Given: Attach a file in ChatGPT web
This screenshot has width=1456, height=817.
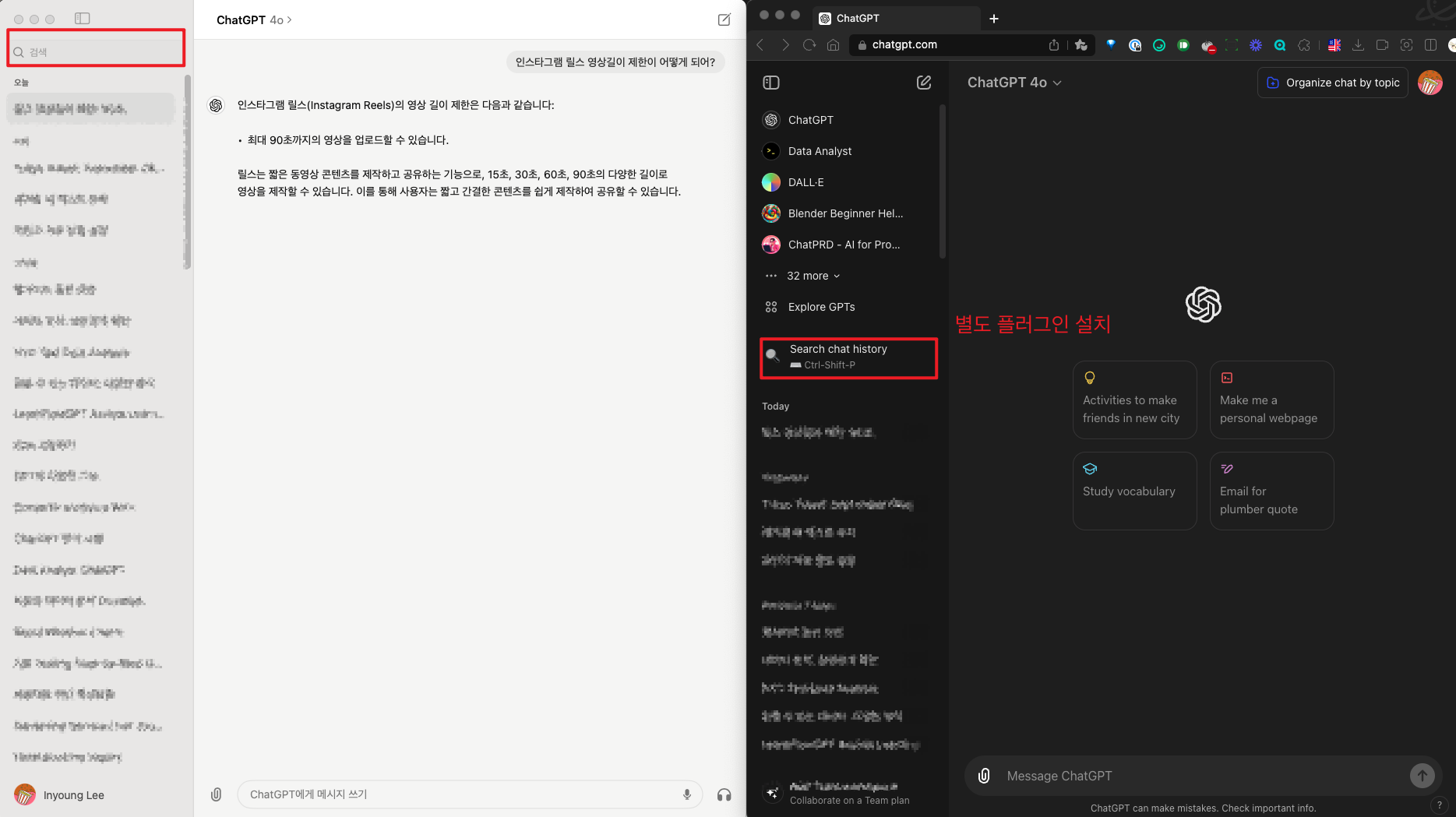Looking at the screenshot, I should click(x=984, y=776).
